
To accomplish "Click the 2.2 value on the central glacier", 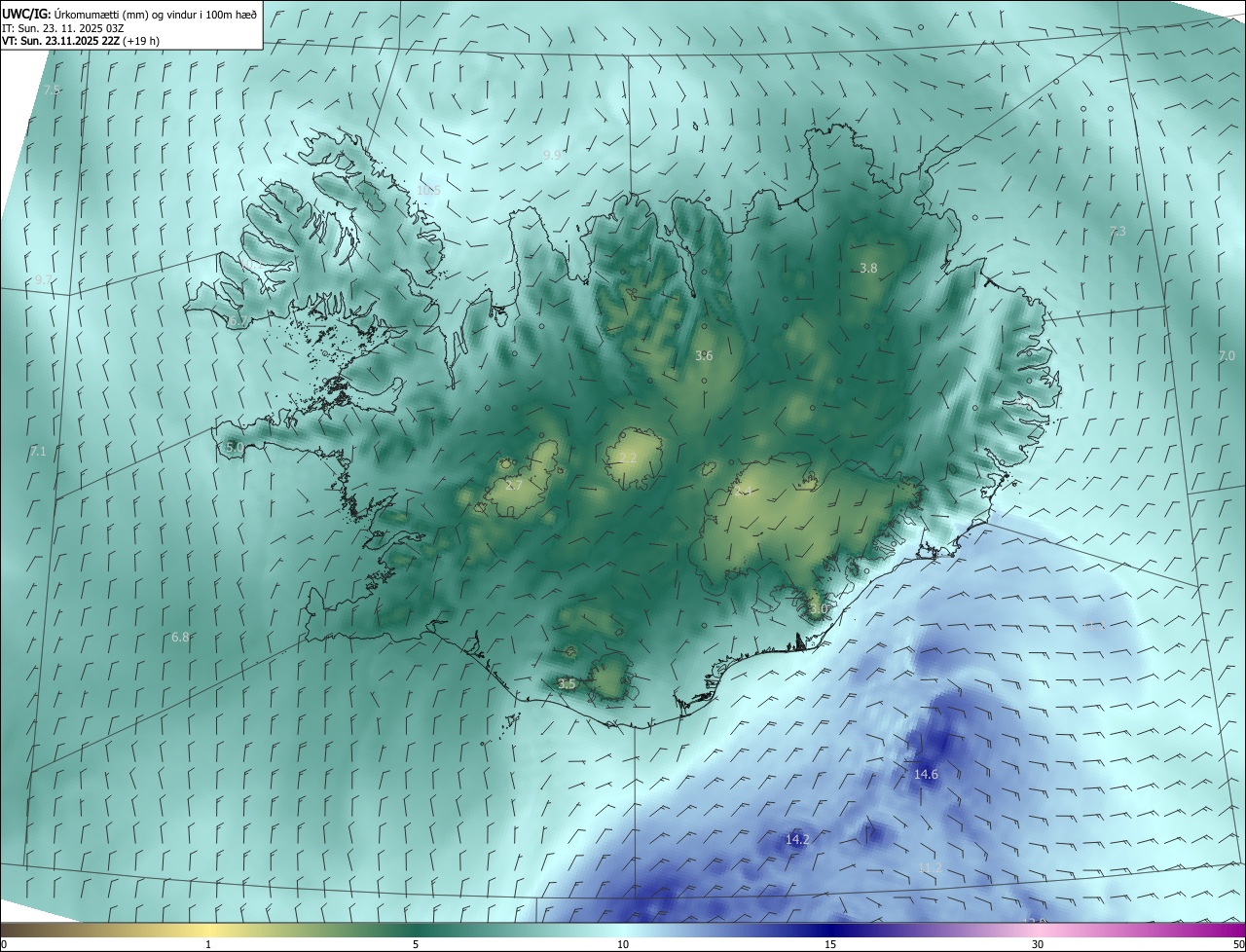I will pos(628,458).
